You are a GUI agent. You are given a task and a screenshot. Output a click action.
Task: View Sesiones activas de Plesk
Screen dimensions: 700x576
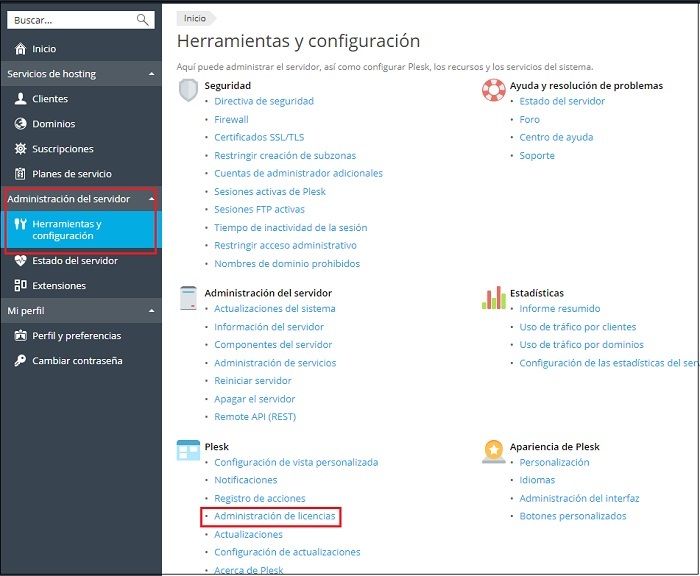pyautogui.click(x=270, y=192)
